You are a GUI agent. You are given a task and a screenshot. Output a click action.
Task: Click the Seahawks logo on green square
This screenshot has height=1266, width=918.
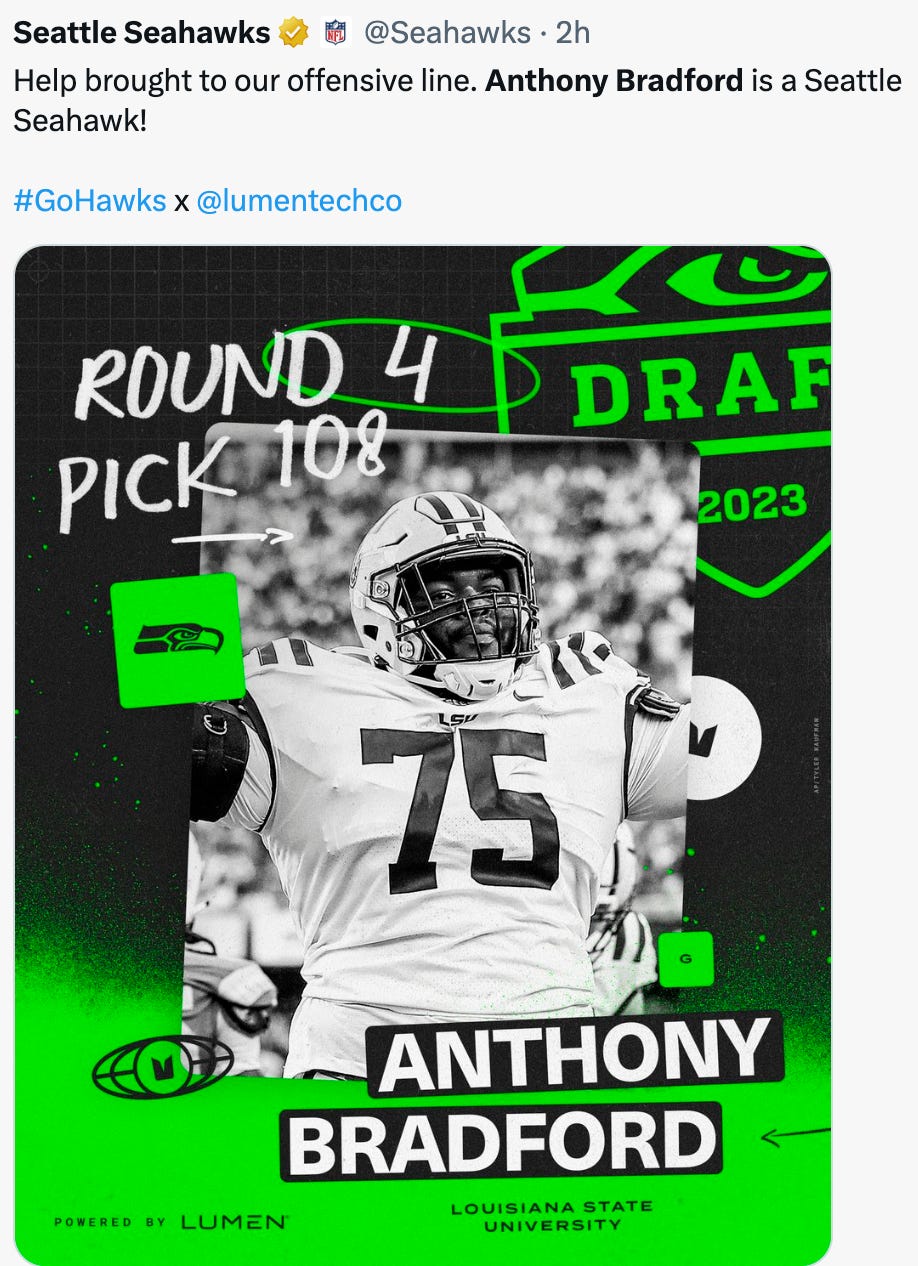click(x=178, y=639)
